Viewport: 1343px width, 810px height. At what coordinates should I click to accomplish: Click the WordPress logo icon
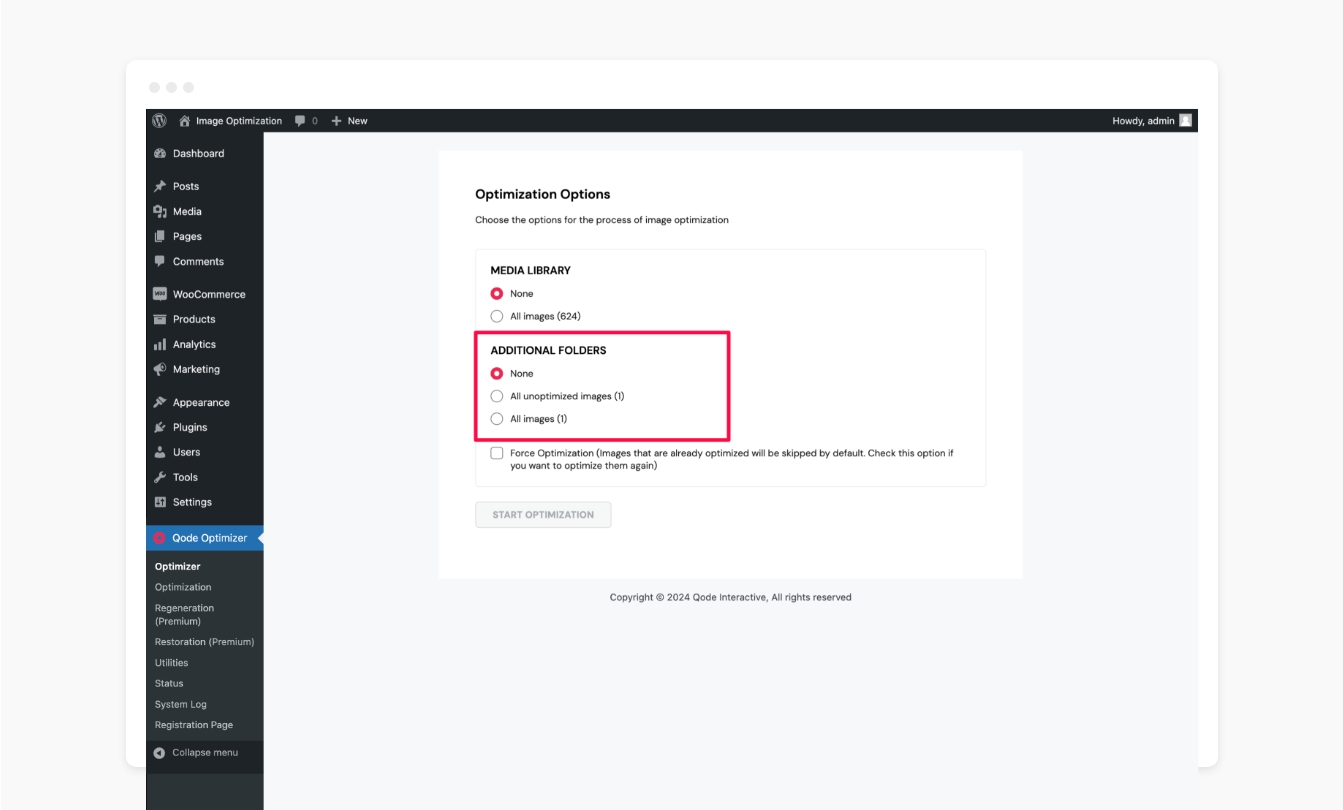(x=159, y=120)
